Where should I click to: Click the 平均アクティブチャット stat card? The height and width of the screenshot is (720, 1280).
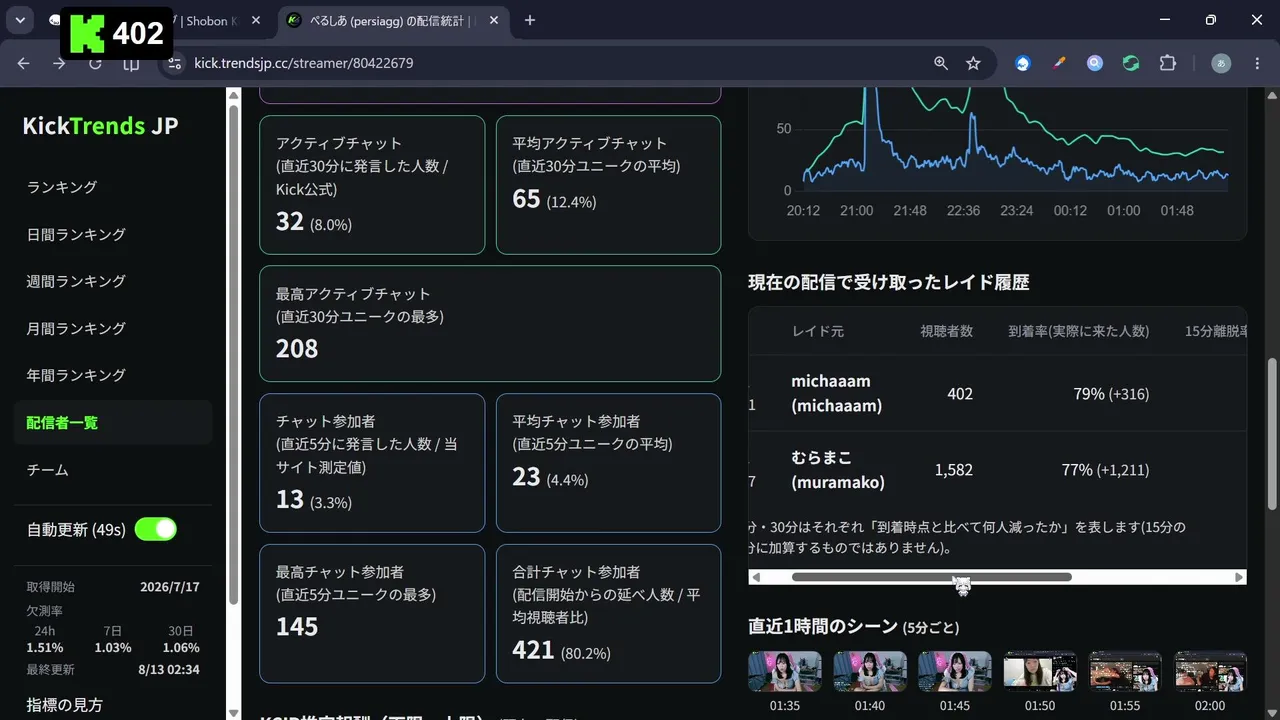pos(608,185)
